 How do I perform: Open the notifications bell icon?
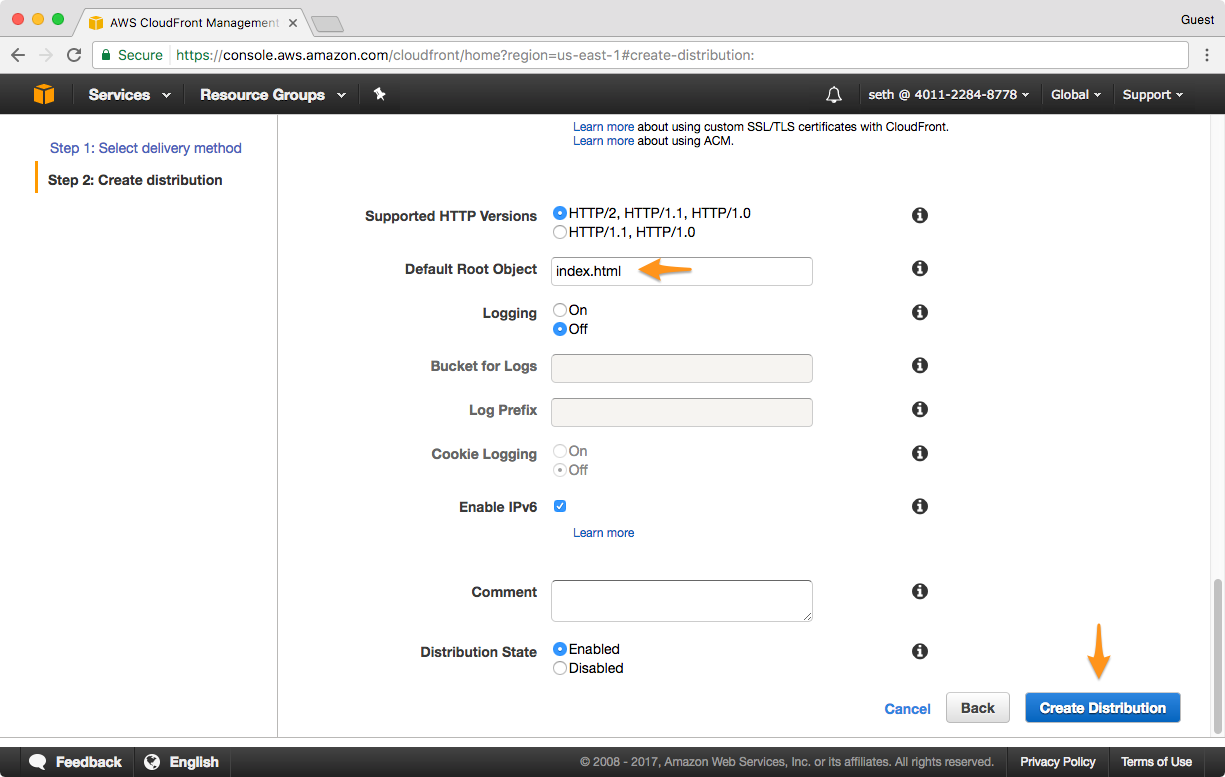[x=833, y=94]
